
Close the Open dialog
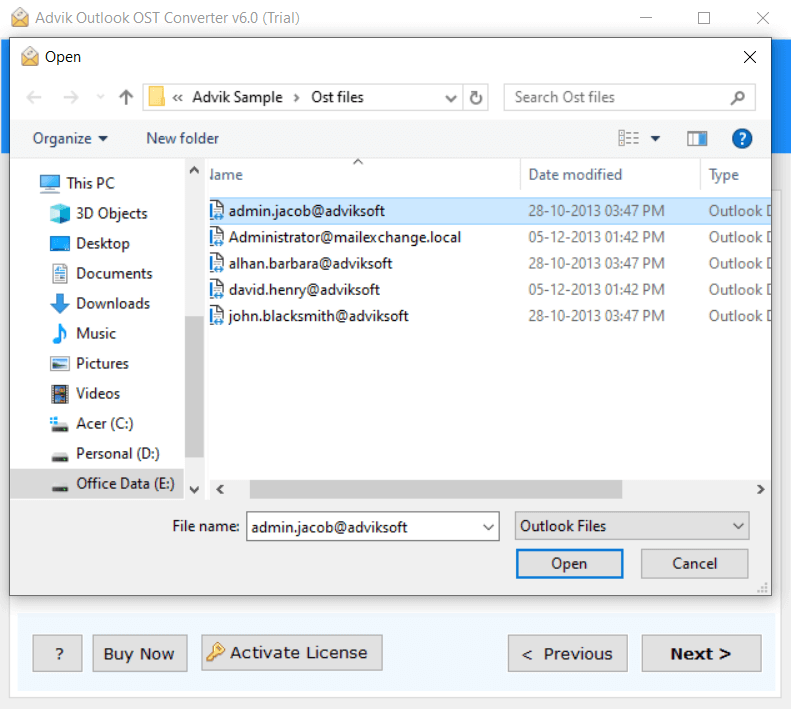(750, 57)
